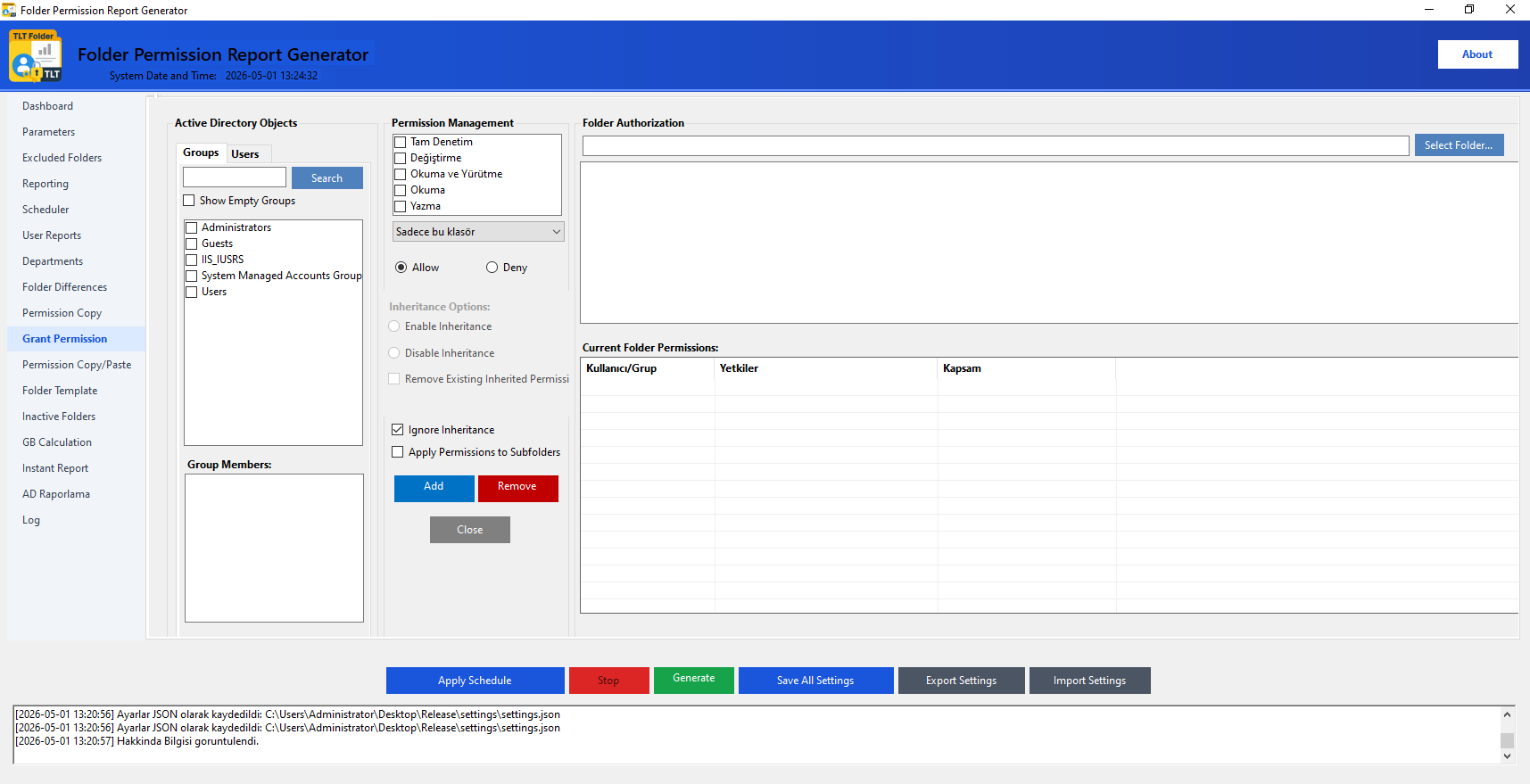Click Import Settings button
1530x784 pixels.
1089,681
